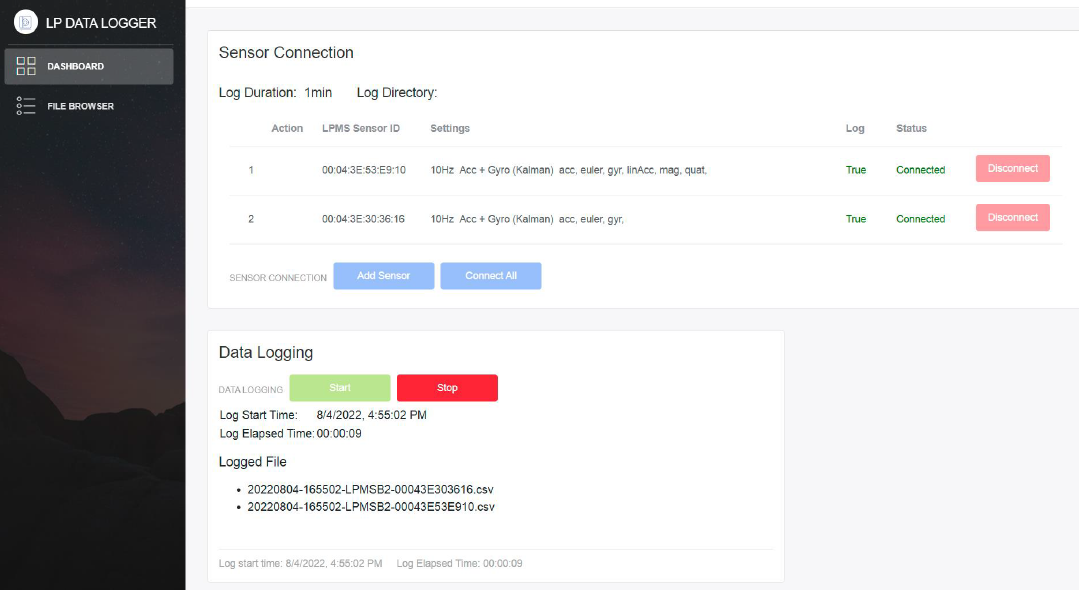Click the Settings column header
The image size is (1079, 590).
[450, 128]
